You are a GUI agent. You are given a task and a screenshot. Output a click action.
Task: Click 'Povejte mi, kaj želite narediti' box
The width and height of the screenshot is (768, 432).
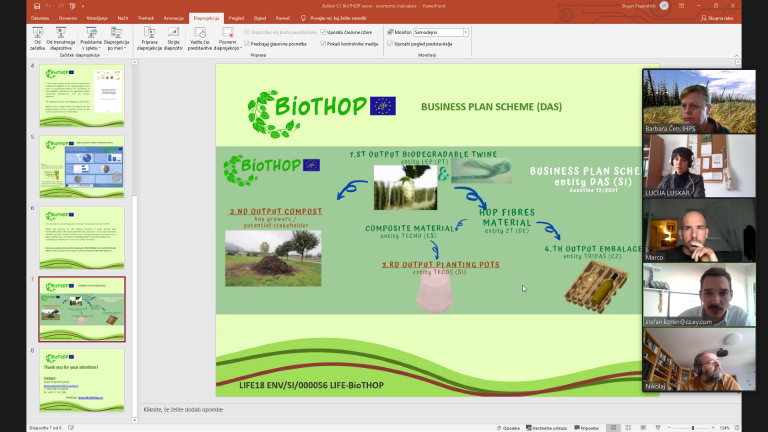tap(338, 18)
